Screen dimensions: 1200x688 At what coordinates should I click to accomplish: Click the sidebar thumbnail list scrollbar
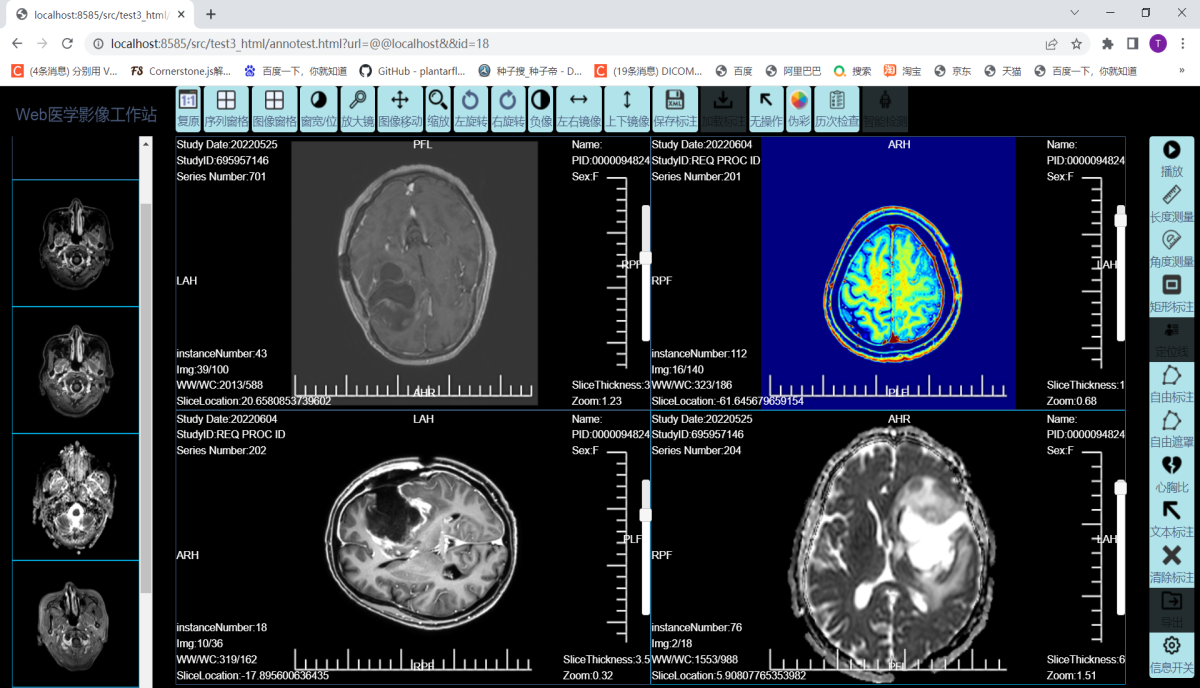(146, 400)
